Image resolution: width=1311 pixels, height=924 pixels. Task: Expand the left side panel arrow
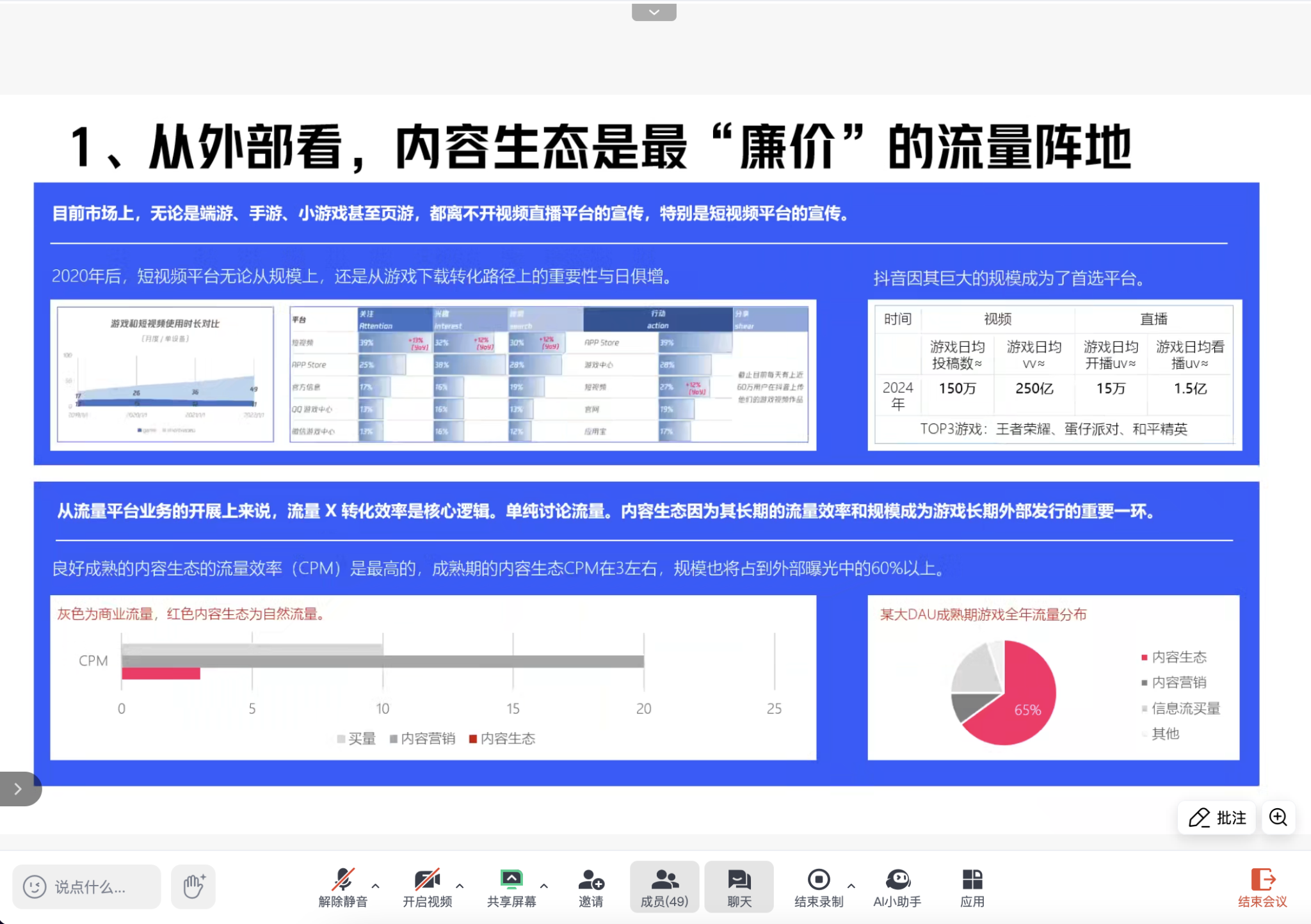click(x=19, y=788)
